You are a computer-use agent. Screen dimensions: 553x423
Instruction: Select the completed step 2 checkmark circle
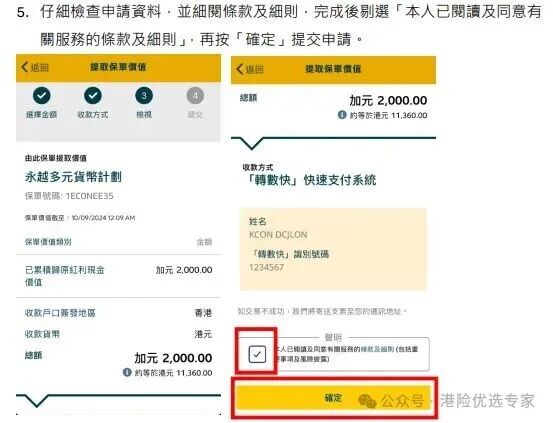click(x=93, y=96)
